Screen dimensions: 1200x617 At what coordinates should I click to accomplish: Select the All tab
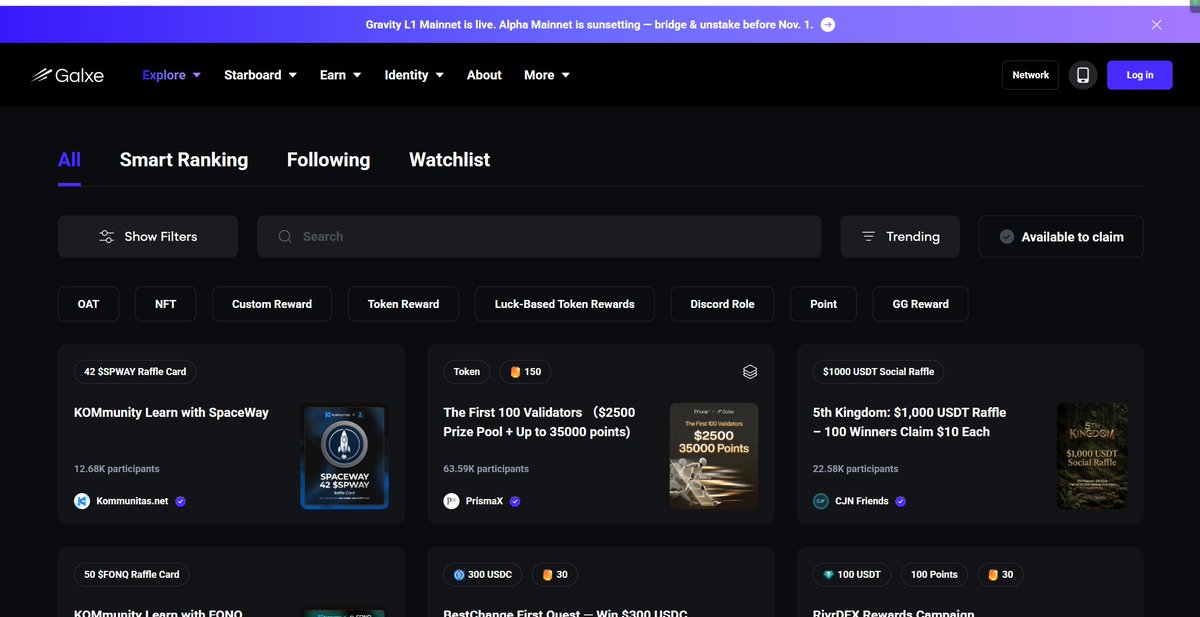(x=69, y=160)
